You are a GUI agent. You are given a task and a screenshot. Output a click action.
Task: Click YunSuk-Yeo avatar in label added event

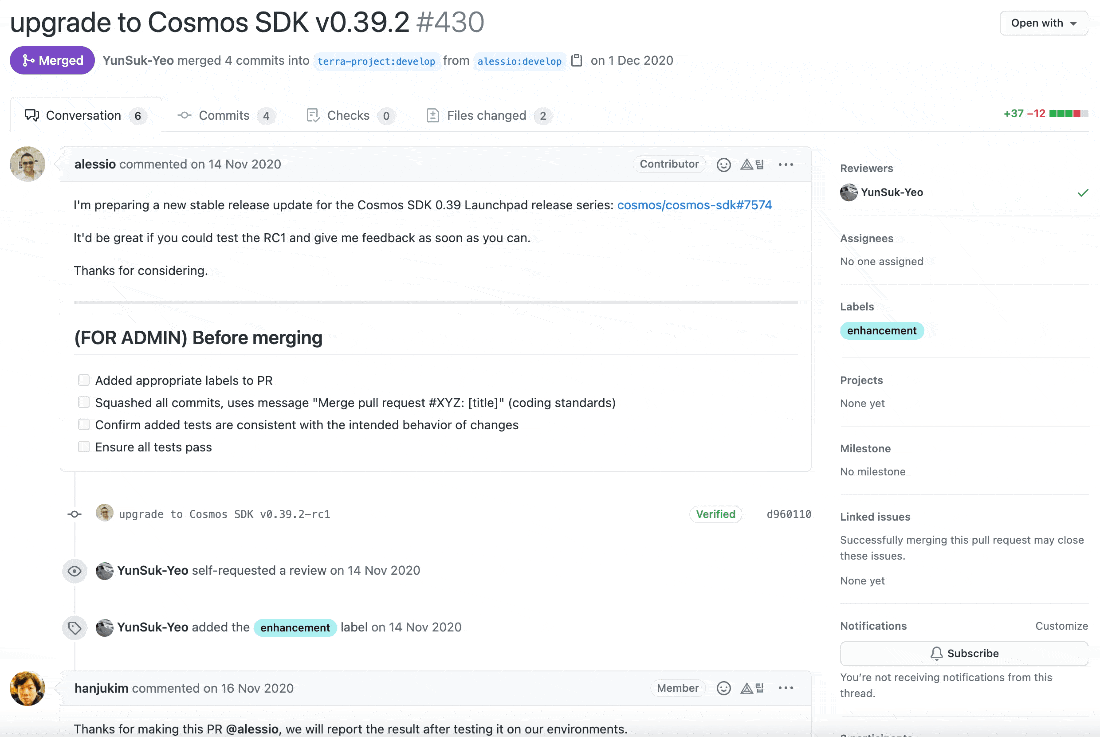[105, 628]
